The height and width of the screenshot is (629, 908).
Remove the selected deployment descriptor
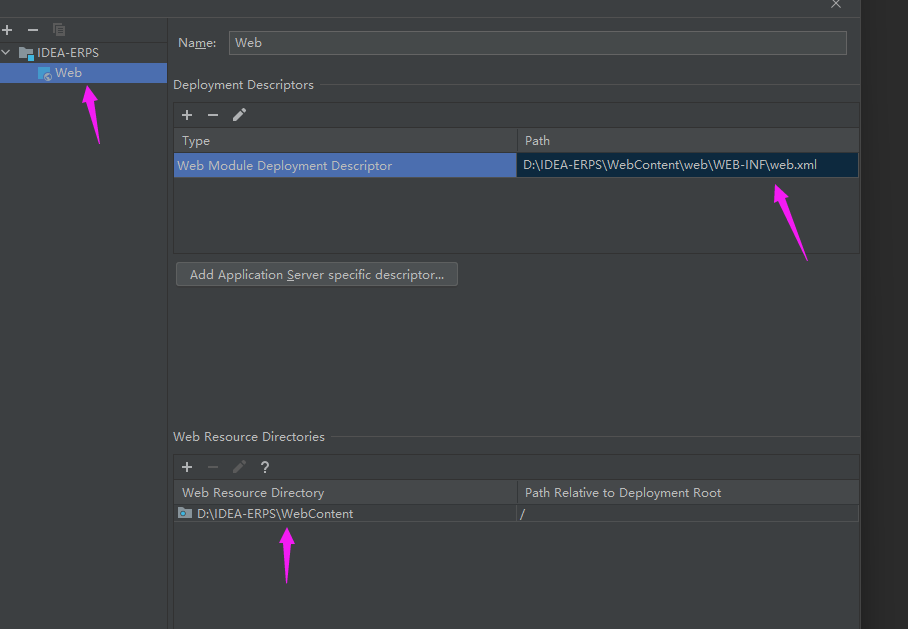tap(213, 115)
